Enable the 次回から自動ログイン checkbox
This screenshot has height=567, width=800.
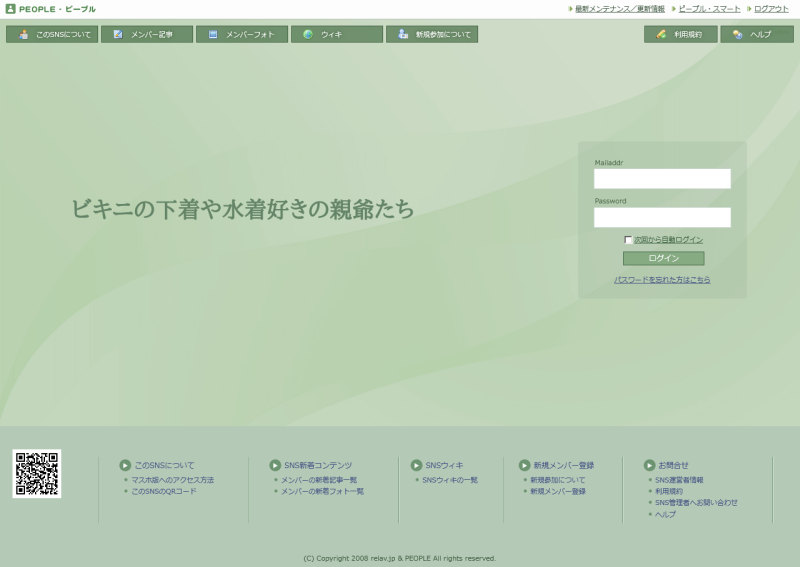pyautogui.click(x=628, y=240)
